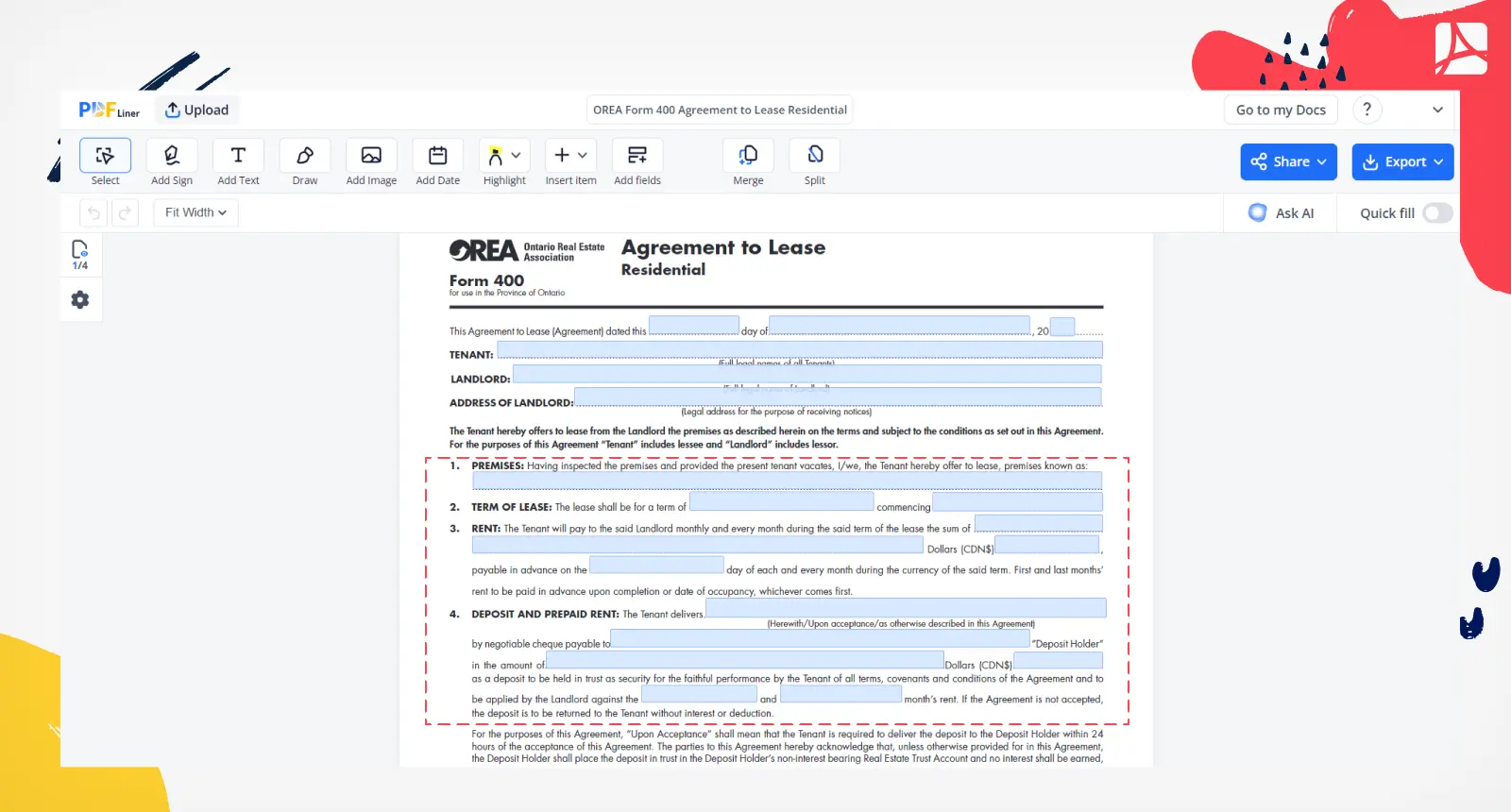Click the ADDRESS OF LANDLORD field

click(838, 397)
